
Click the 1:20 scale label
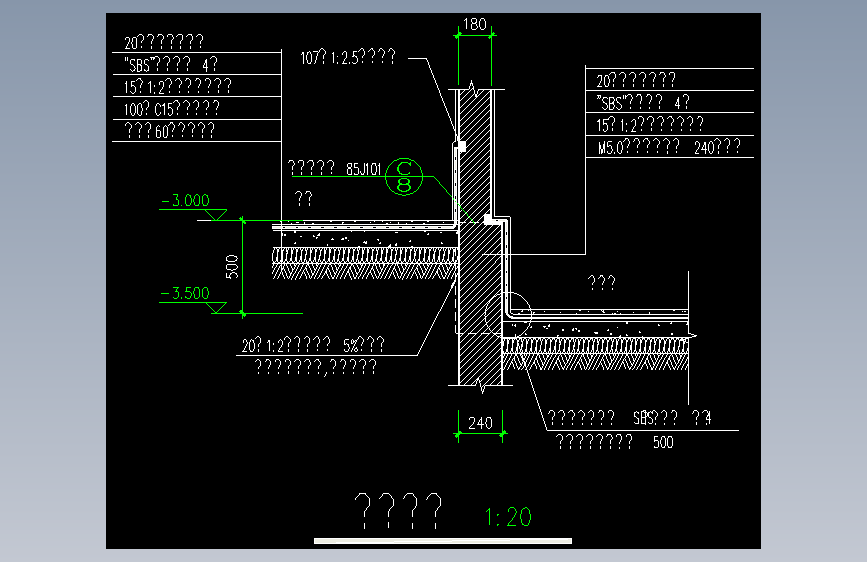[x=508, y=517]
